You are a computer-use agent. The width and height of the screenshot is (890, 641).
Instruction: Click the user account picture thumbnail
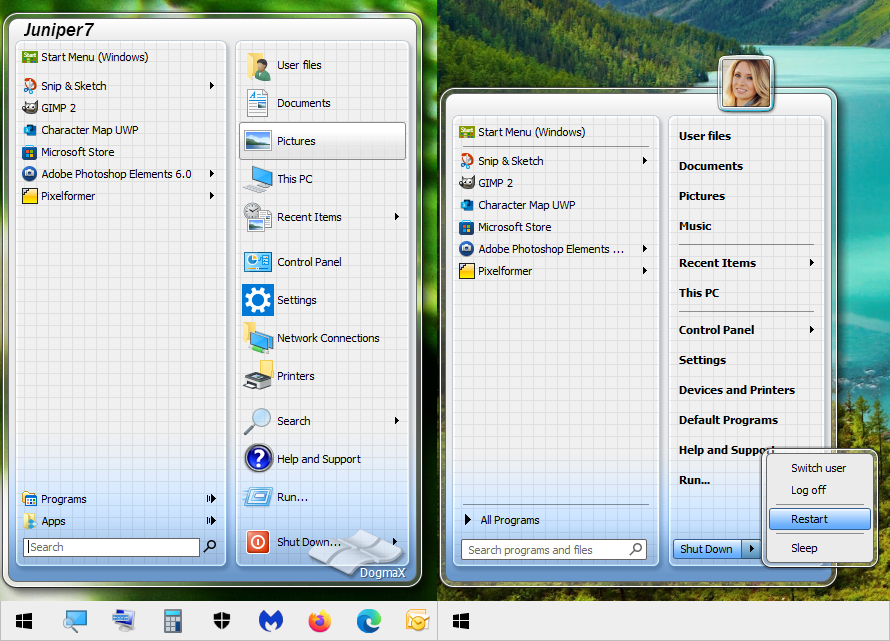tap(745, 82)
